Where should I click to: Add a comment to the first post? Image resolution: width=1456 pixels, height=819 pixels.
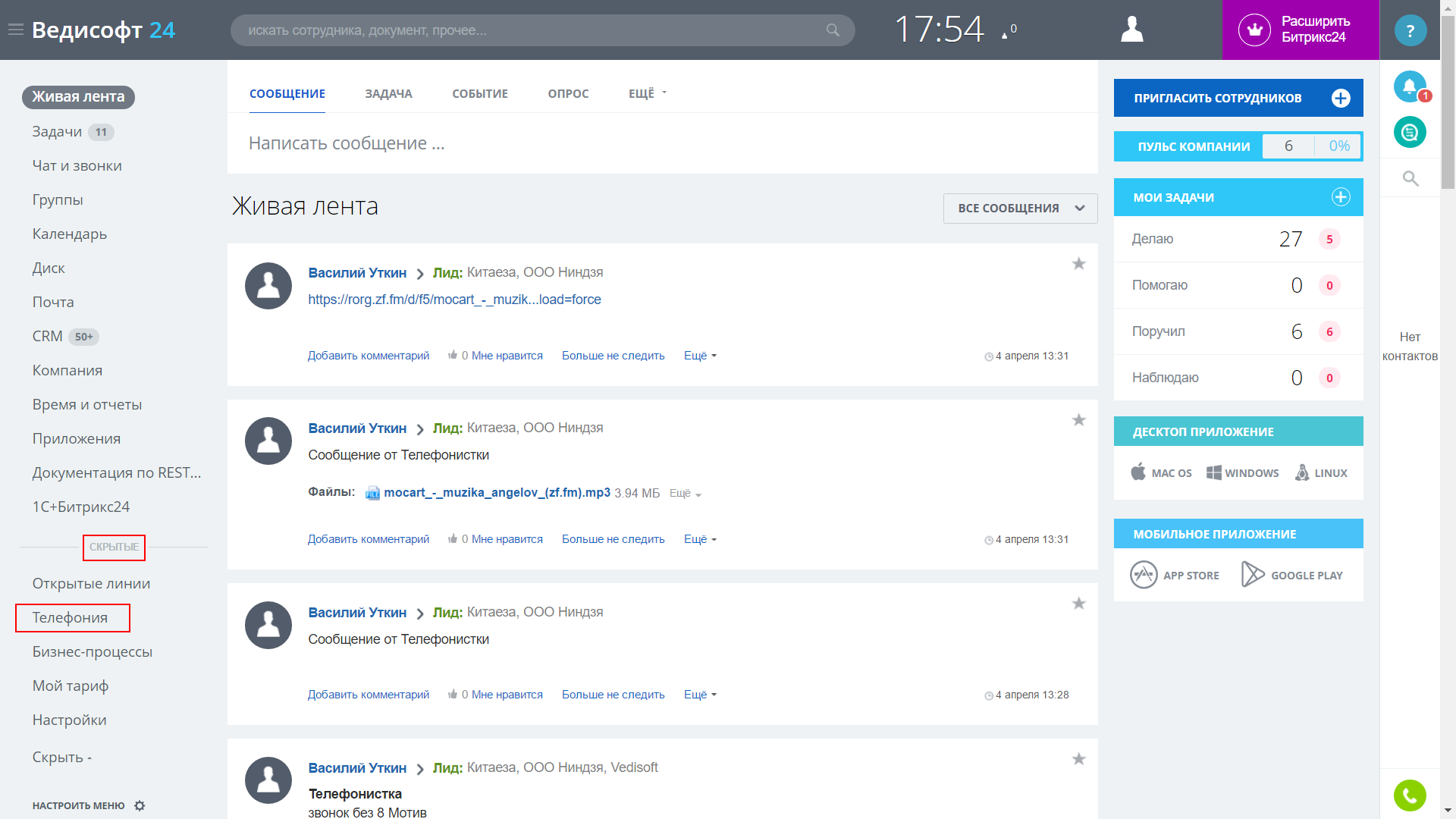tap(368, 356)
